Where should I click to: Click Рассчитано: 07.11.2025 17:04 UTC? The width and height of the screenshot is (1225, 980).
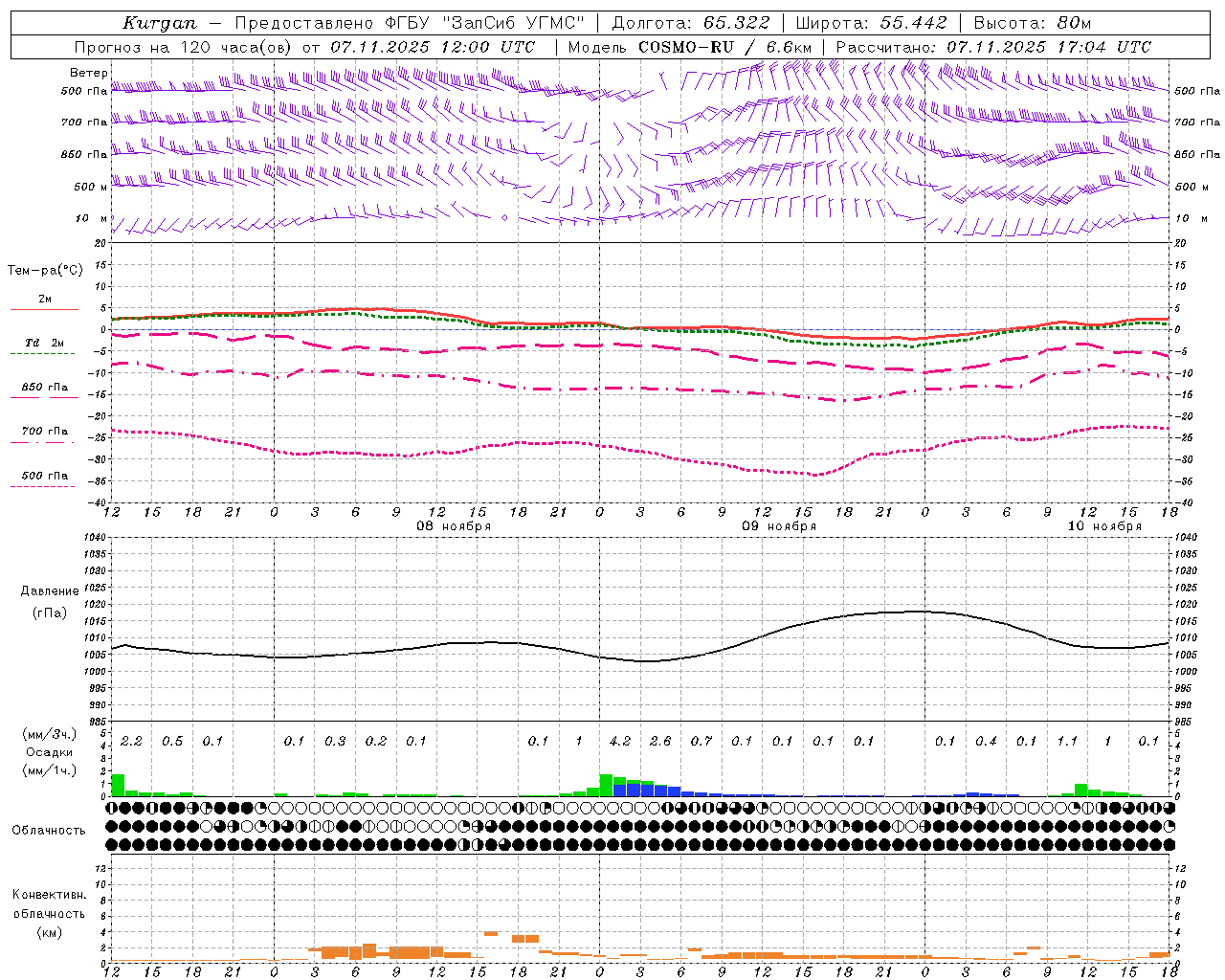pos(993,47)
